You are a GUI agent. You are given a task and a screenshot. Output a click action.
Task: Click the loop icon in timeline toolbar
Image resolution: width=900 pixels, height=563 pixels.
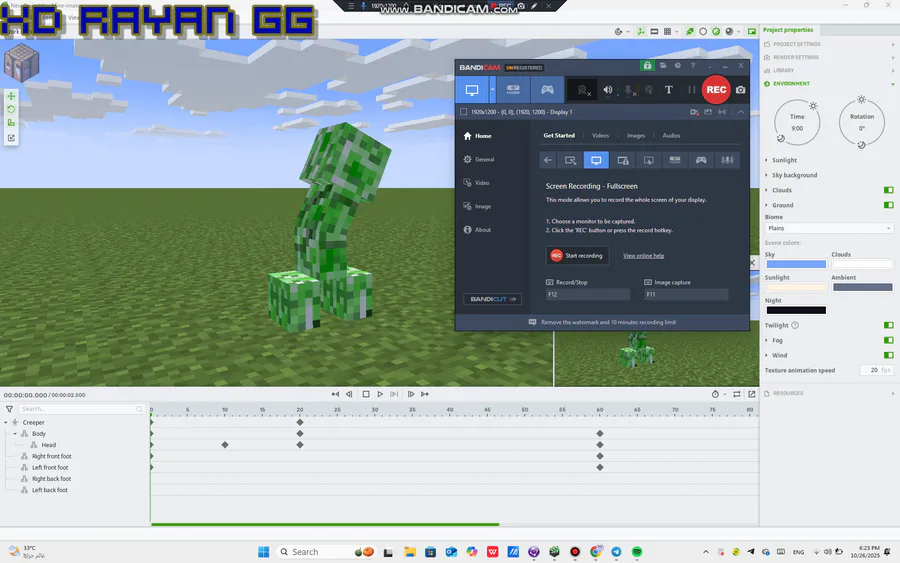pos(736,394)
